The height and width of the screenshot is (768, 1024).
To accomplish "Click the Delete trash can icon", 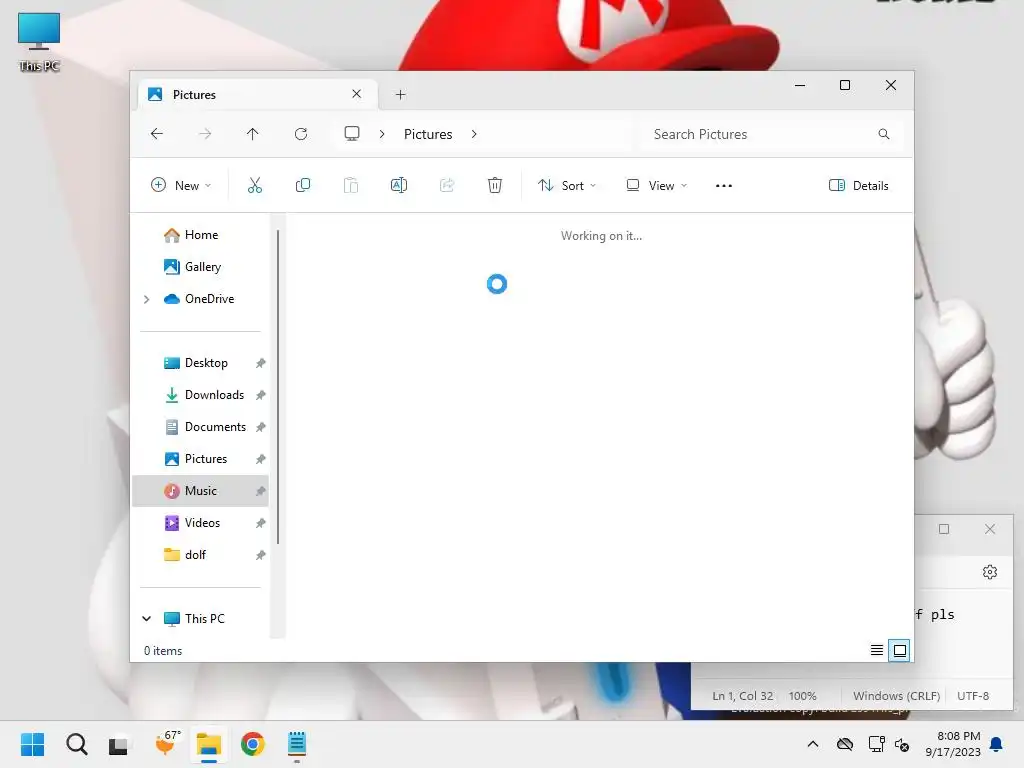I will (x=495, y=185).
